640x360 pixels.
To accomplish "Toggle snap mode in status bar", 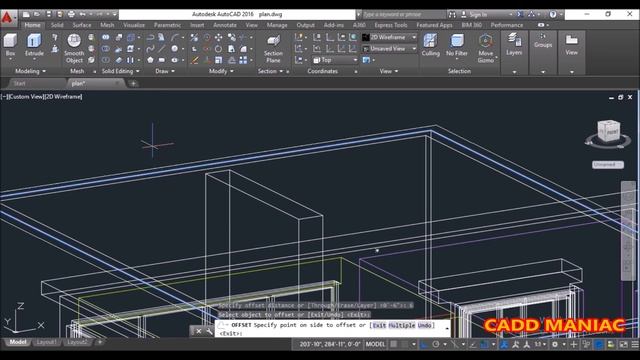I will coord(404,344).
